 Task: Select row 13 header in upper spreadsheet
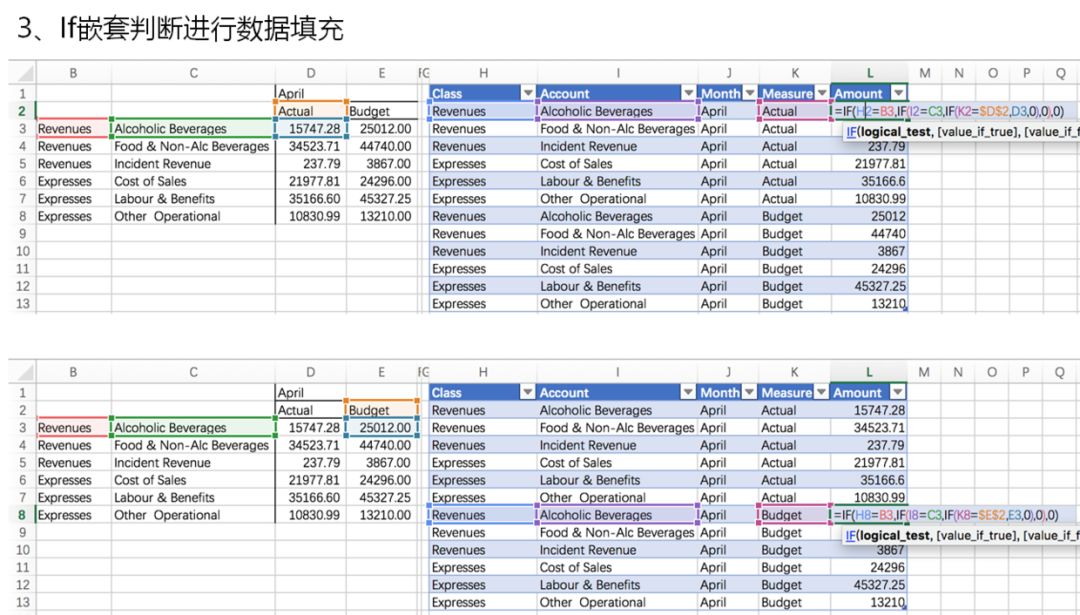[x=23, y=304]
